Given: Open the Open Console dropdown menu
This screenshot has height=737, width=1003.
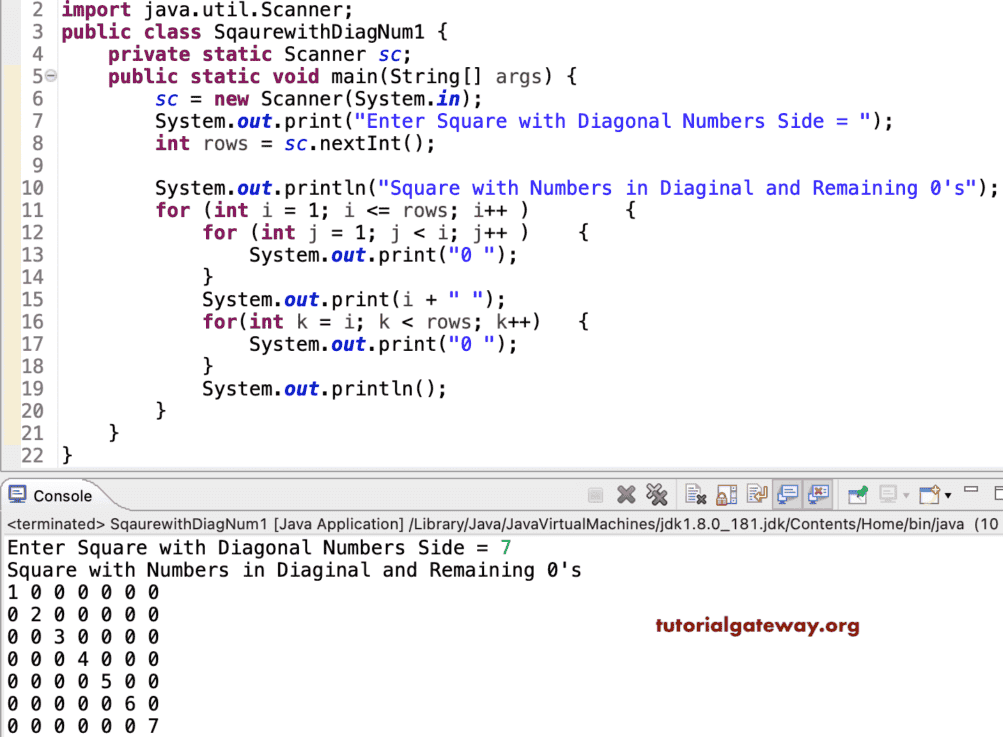Looking at the screenshot, I should (946, 496).
